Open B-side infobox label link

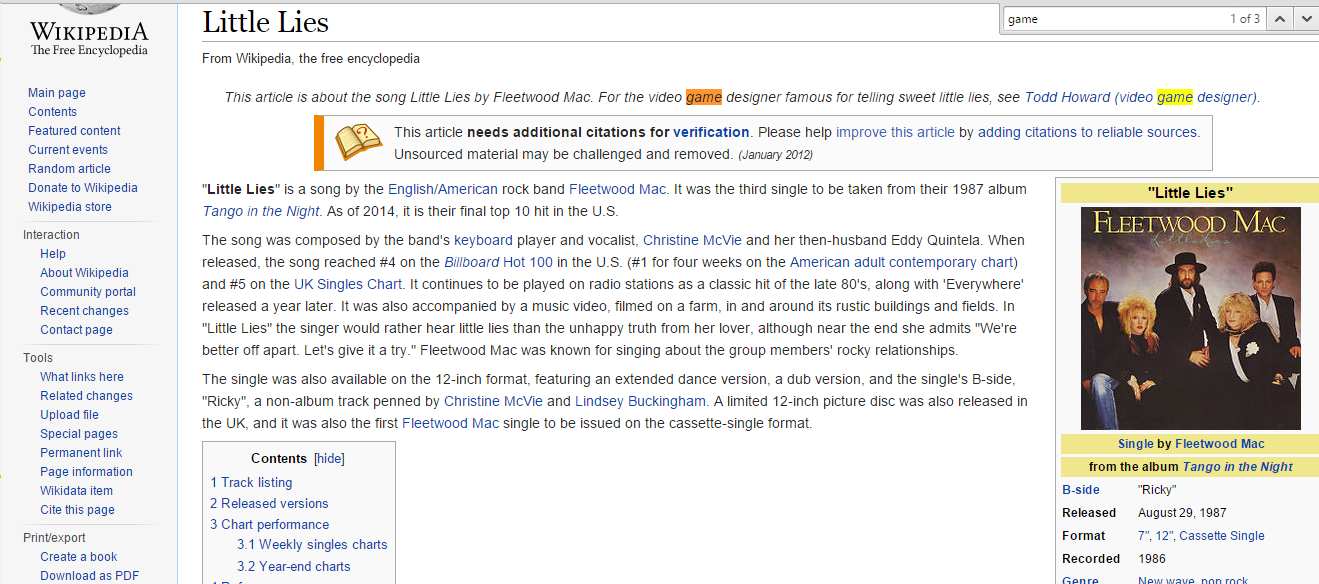pos(1081,490)
